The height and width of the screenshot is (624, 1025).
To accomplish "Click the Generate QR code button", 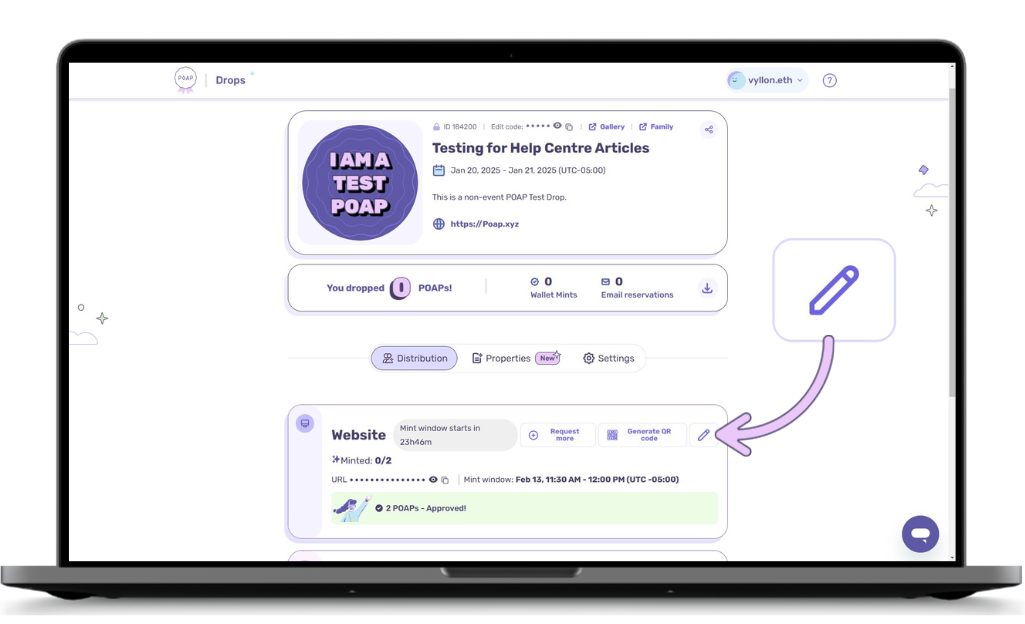I will tap(642, 435).
